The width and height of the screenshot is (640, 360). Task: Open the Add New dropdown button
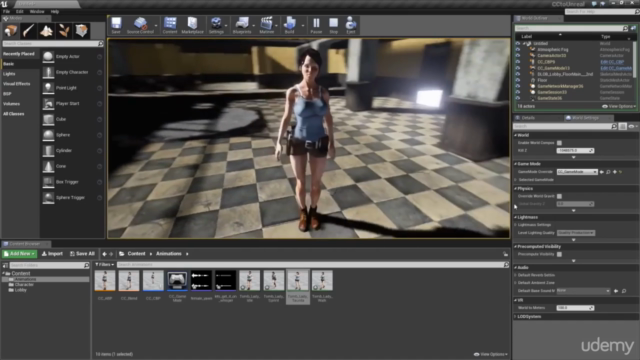click(19, 254)
